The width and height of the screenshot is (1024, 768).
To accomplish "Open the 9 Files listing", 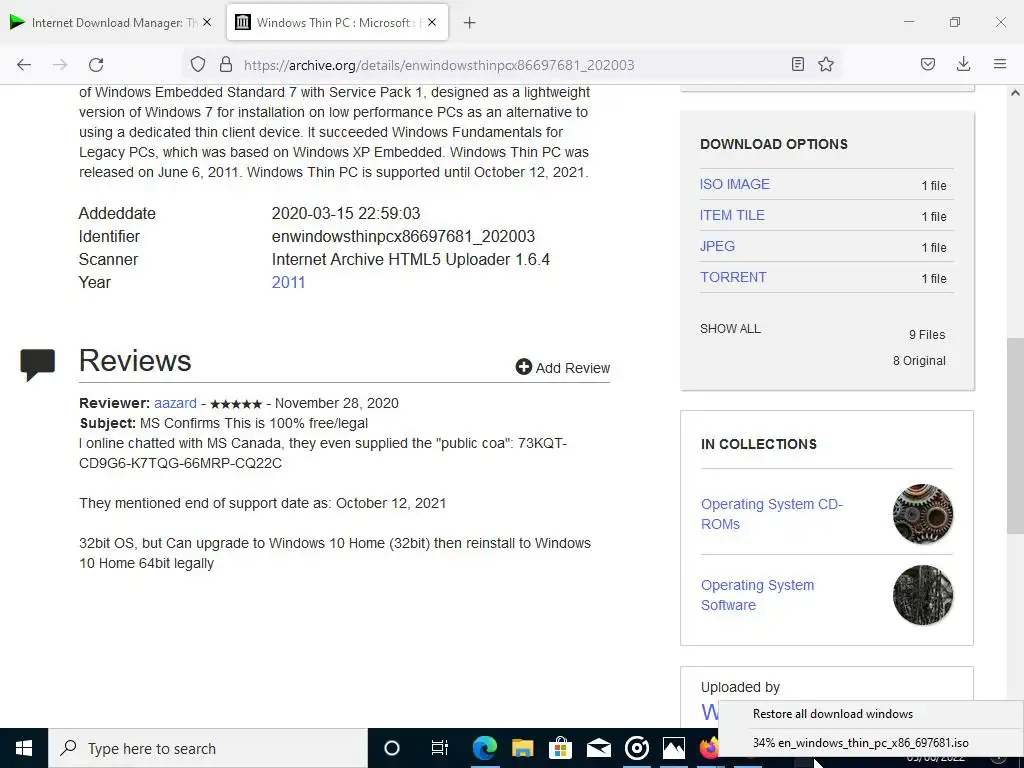I will [927, 334].
